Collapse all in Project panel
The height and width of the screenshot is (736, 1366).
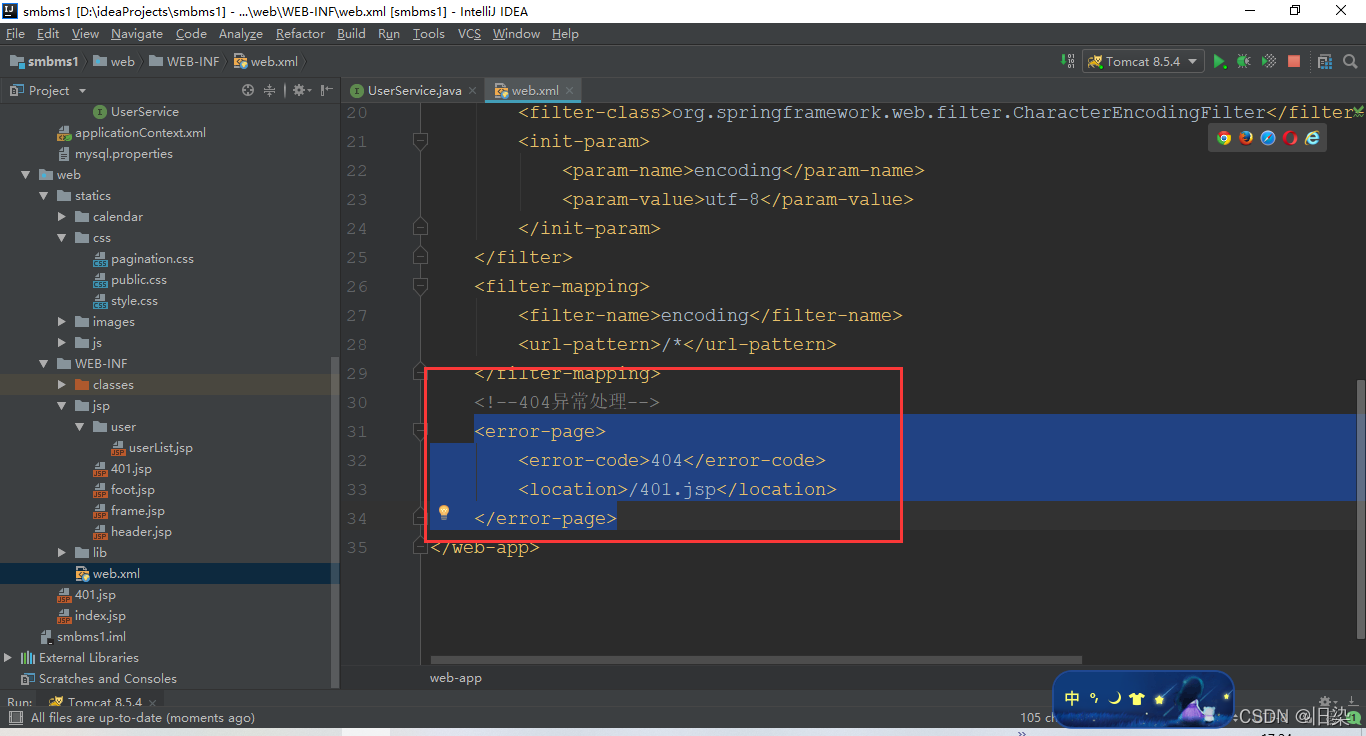269,90
